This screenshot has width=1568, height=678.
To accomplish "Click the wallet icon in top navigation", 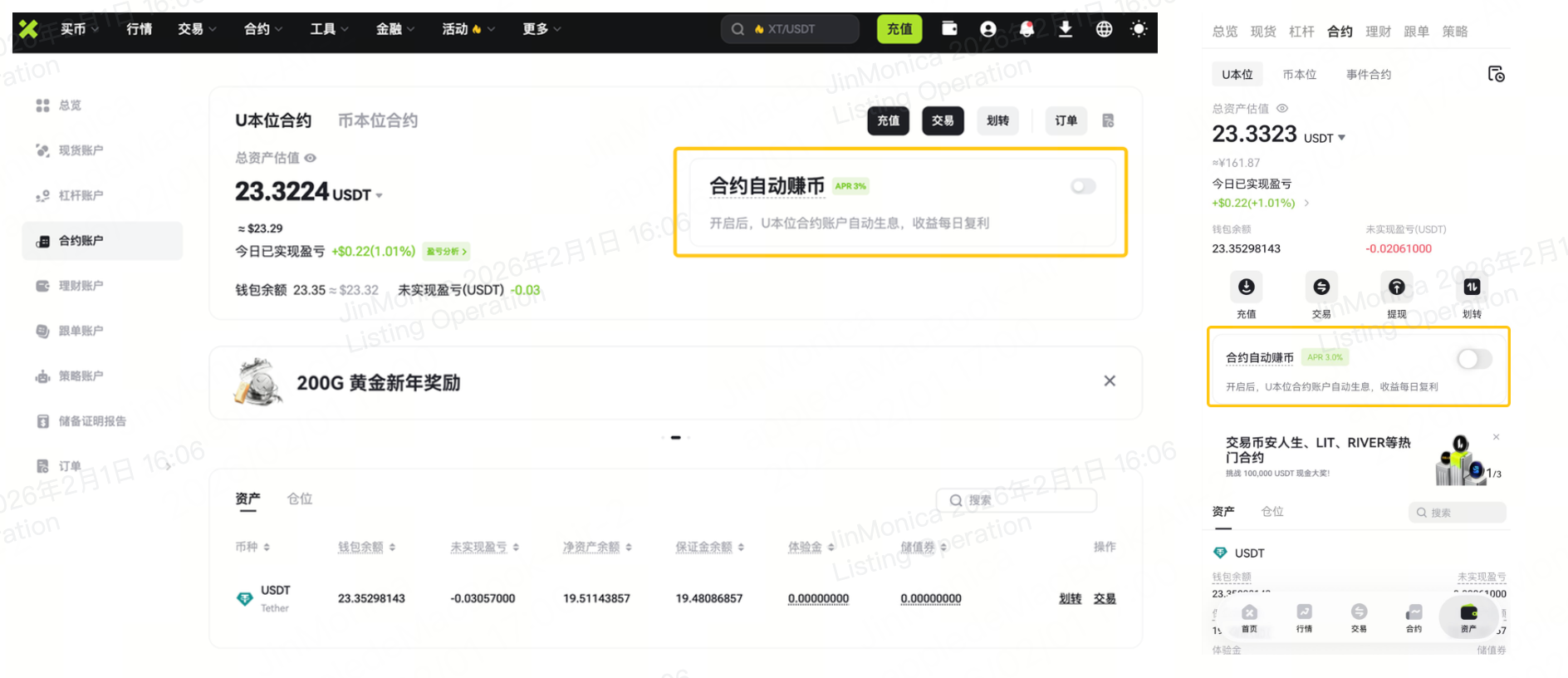I will tap(949, 29).
